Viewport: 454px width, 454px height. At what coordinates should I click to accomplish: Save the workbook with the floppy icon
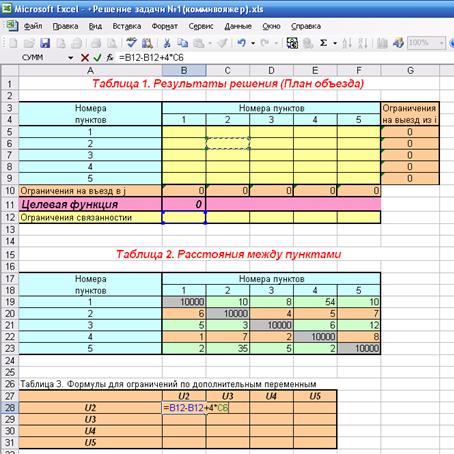click(45, 43)
